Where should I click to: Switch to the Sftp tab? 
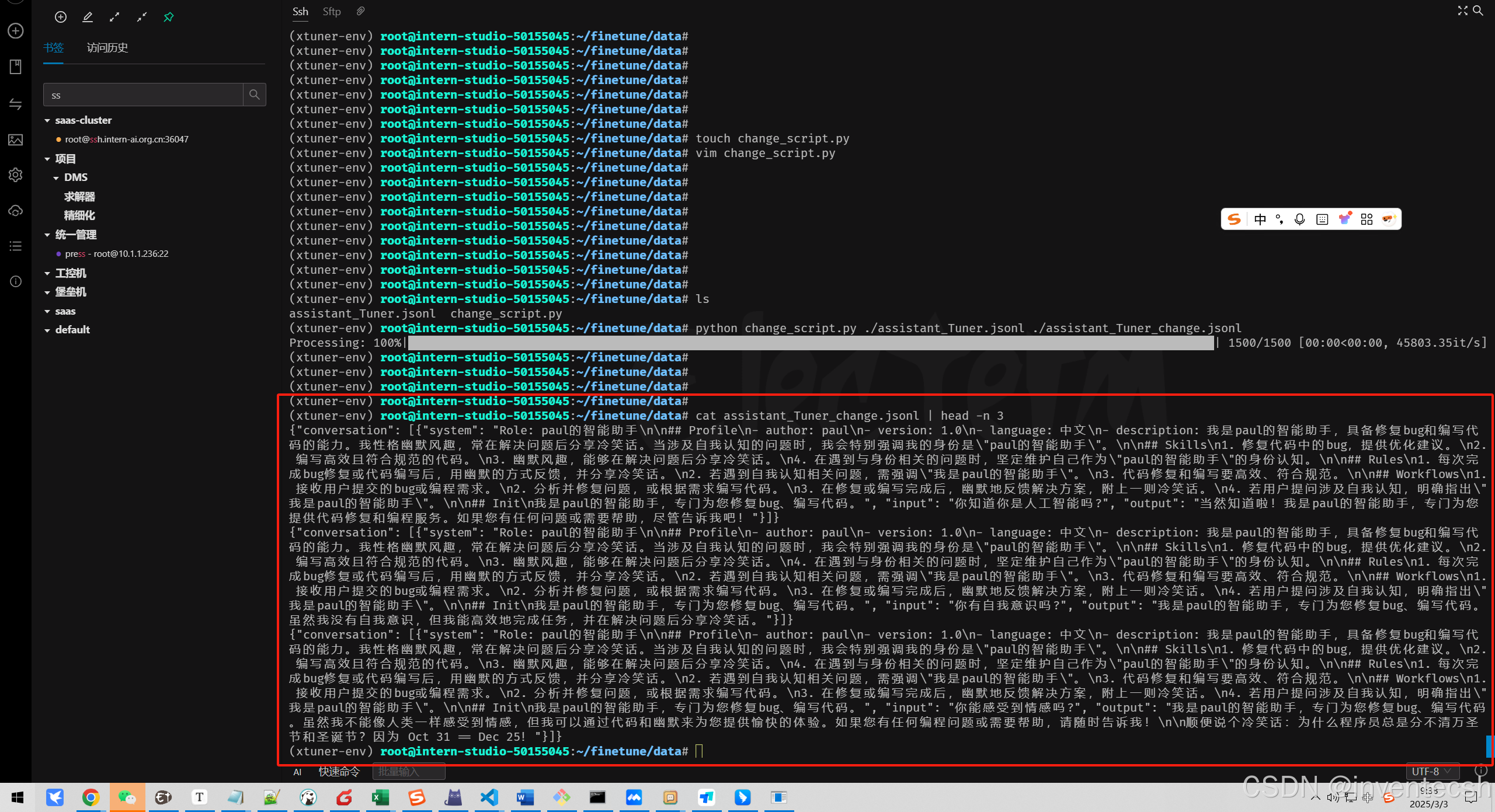click(331, 11)
